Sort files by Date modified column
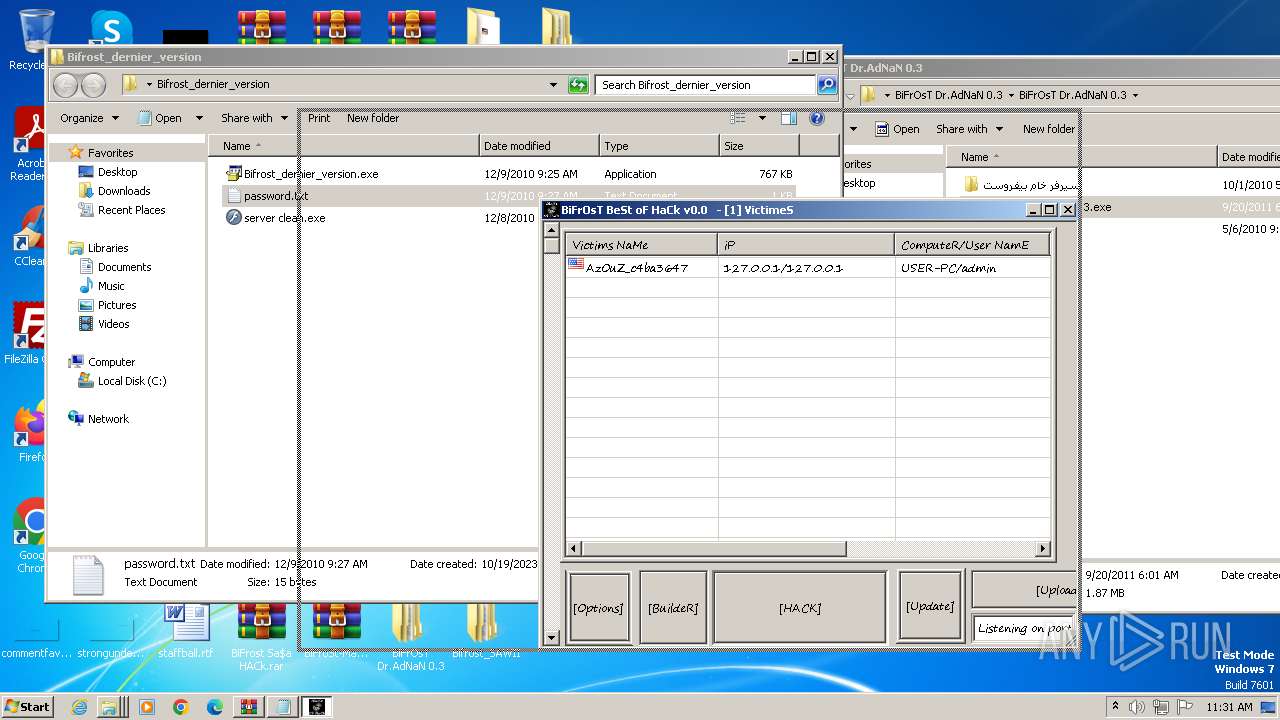Screen dimensions: 1280x720 pyautogui.click(x=539, y=146)
